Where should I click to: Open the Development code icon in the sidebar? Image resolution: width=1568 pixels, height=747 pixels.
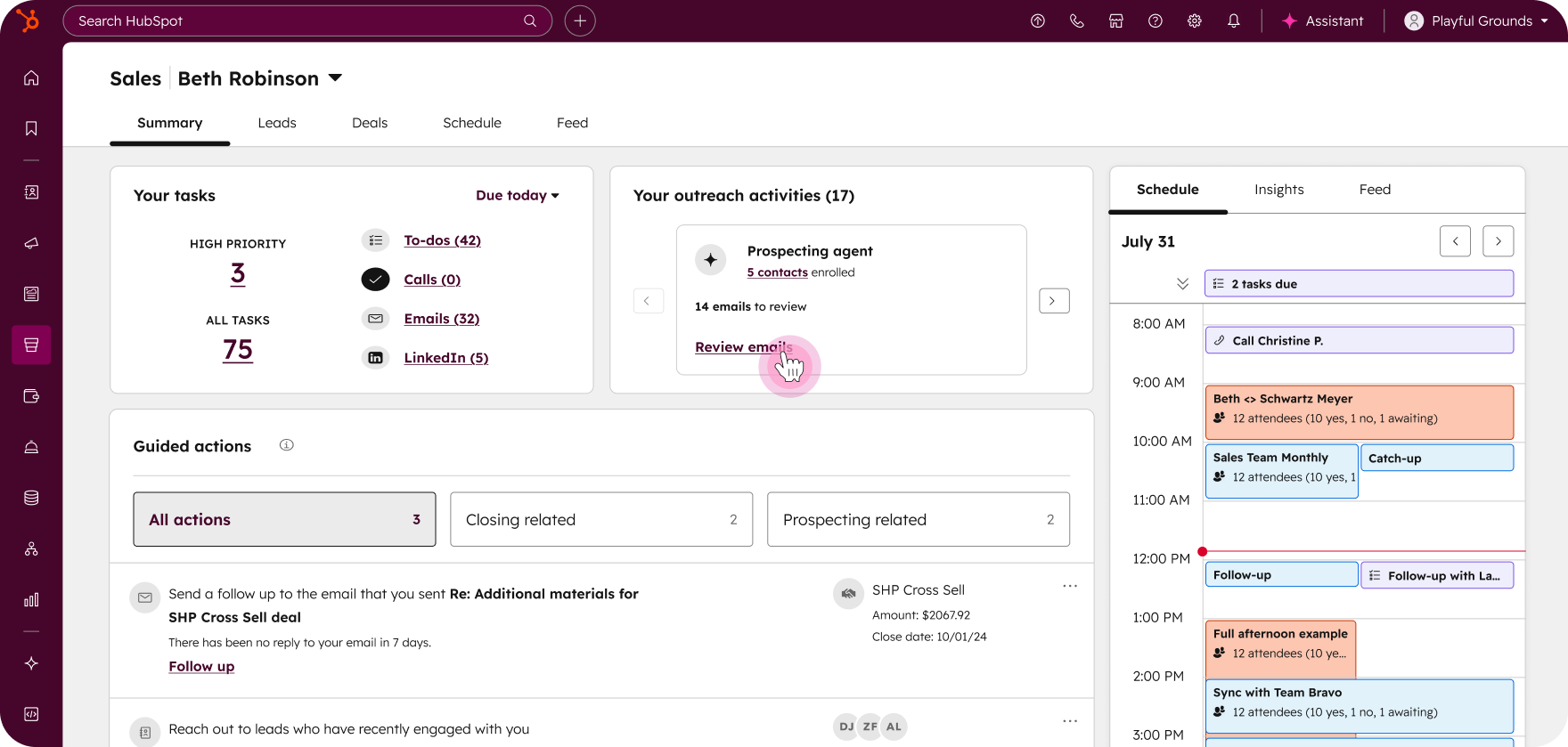coord(31,714)
